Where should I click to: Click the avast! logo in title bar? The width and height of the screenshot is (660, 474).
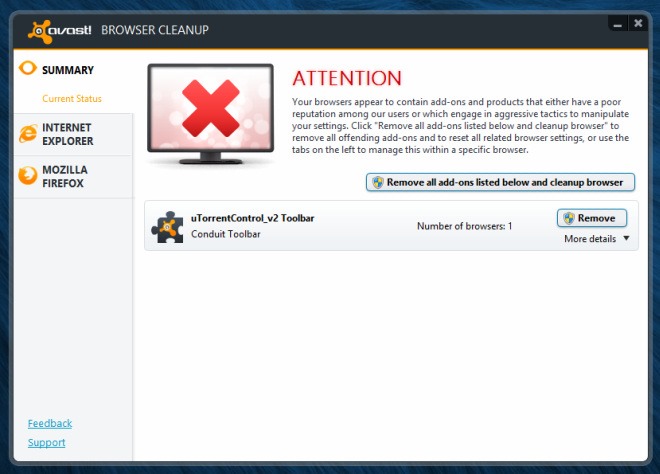pos(59,31)
